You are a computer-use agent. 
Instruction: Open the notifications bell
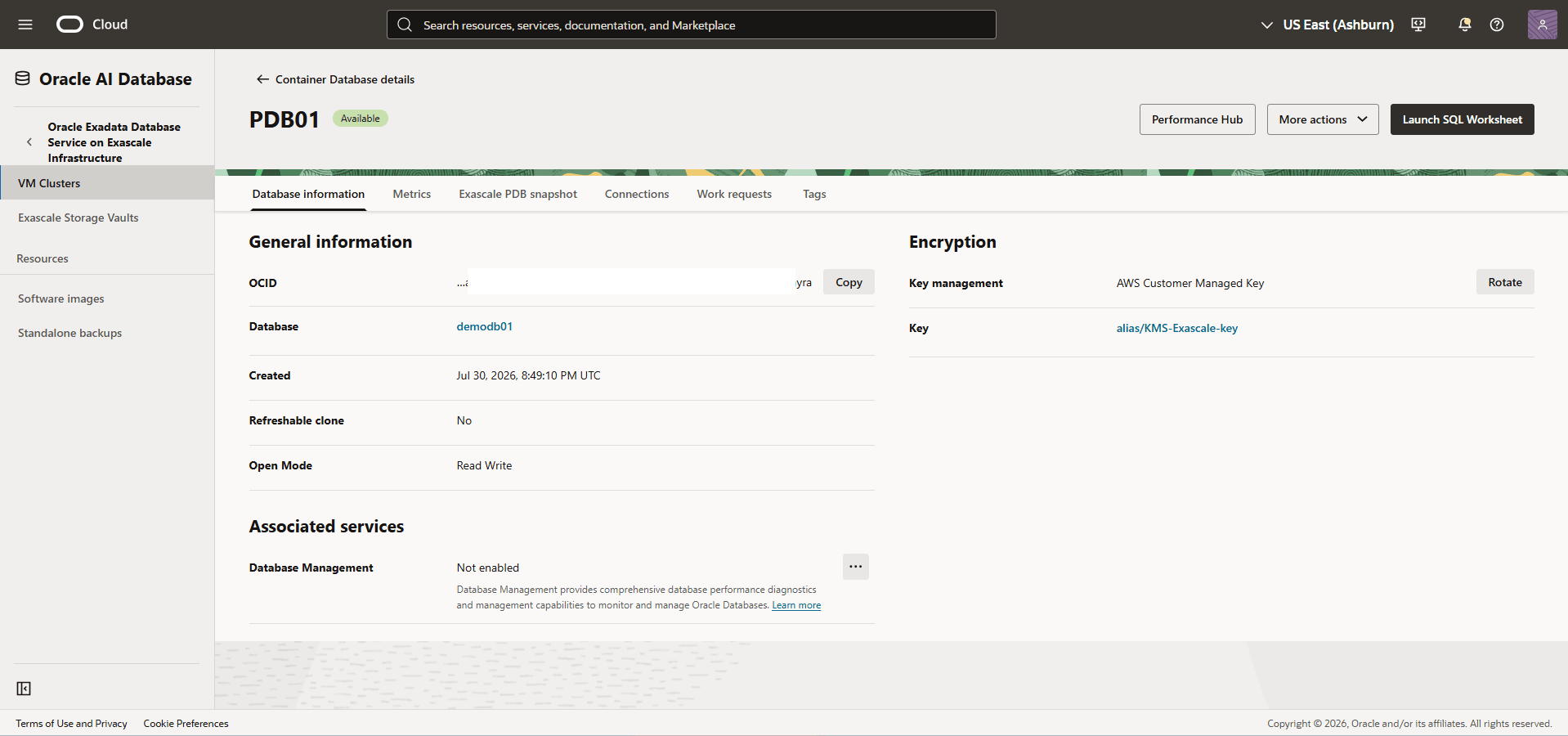click(x=1464, y=25)
